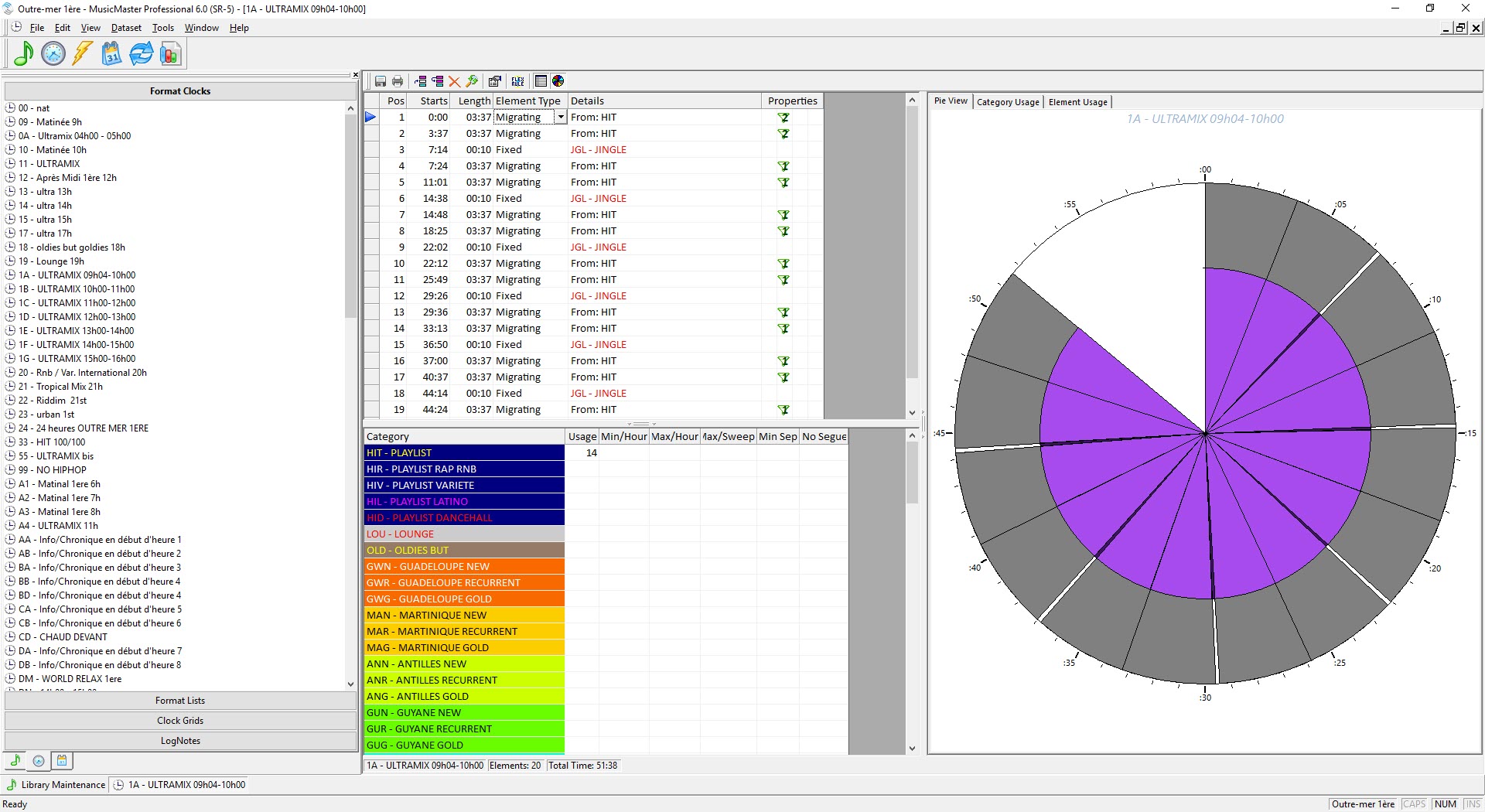Select the LOU - LOUNGE category row
1485x812 pixels.
[464, 534]
